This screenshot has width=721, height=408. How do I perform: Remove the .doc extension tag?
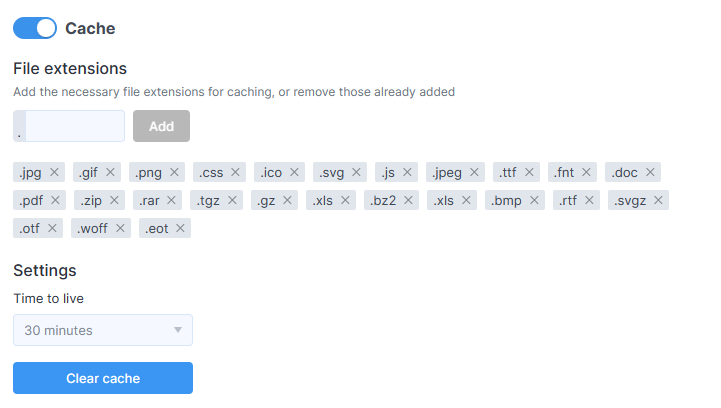[650, 172]
